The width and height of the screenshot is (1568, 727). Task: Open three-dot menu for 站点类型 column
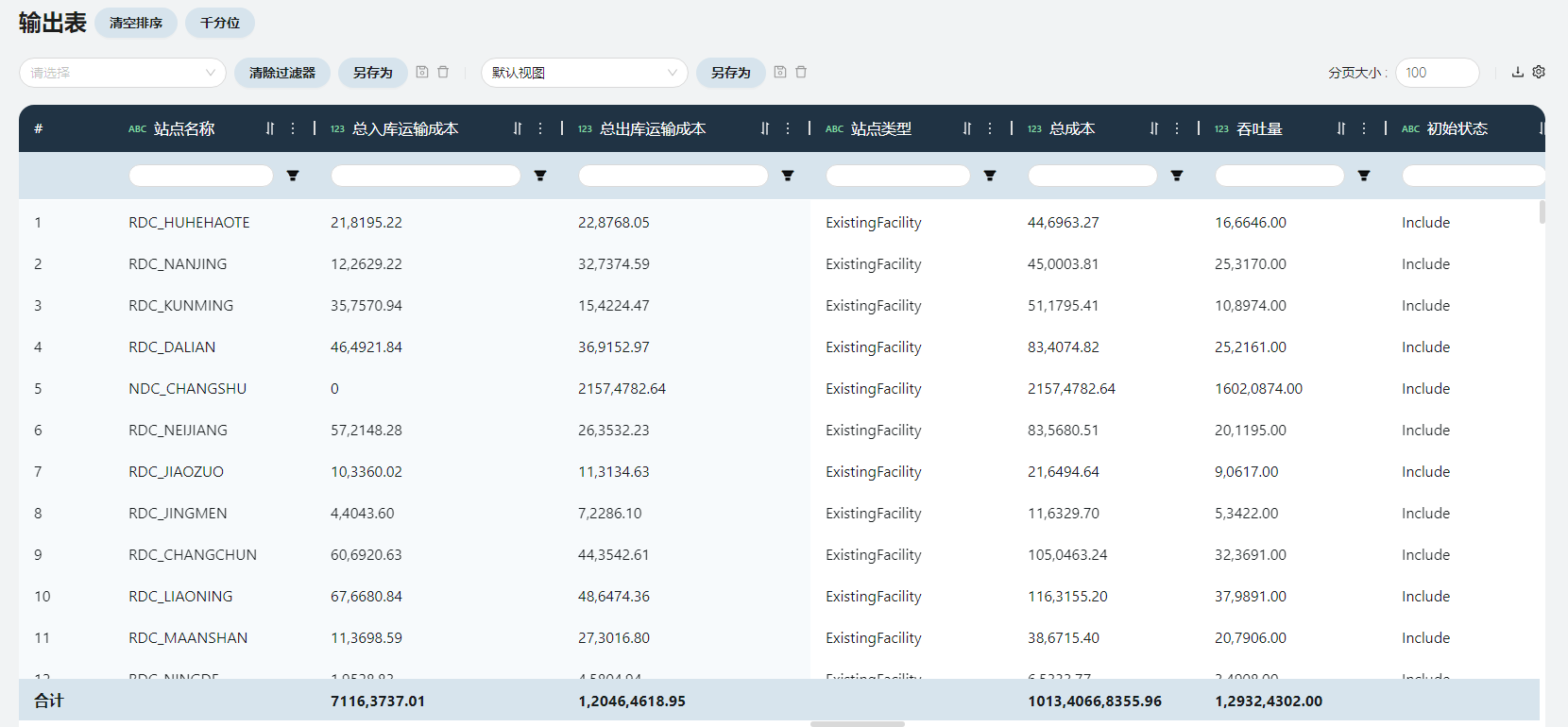point(990,128)
